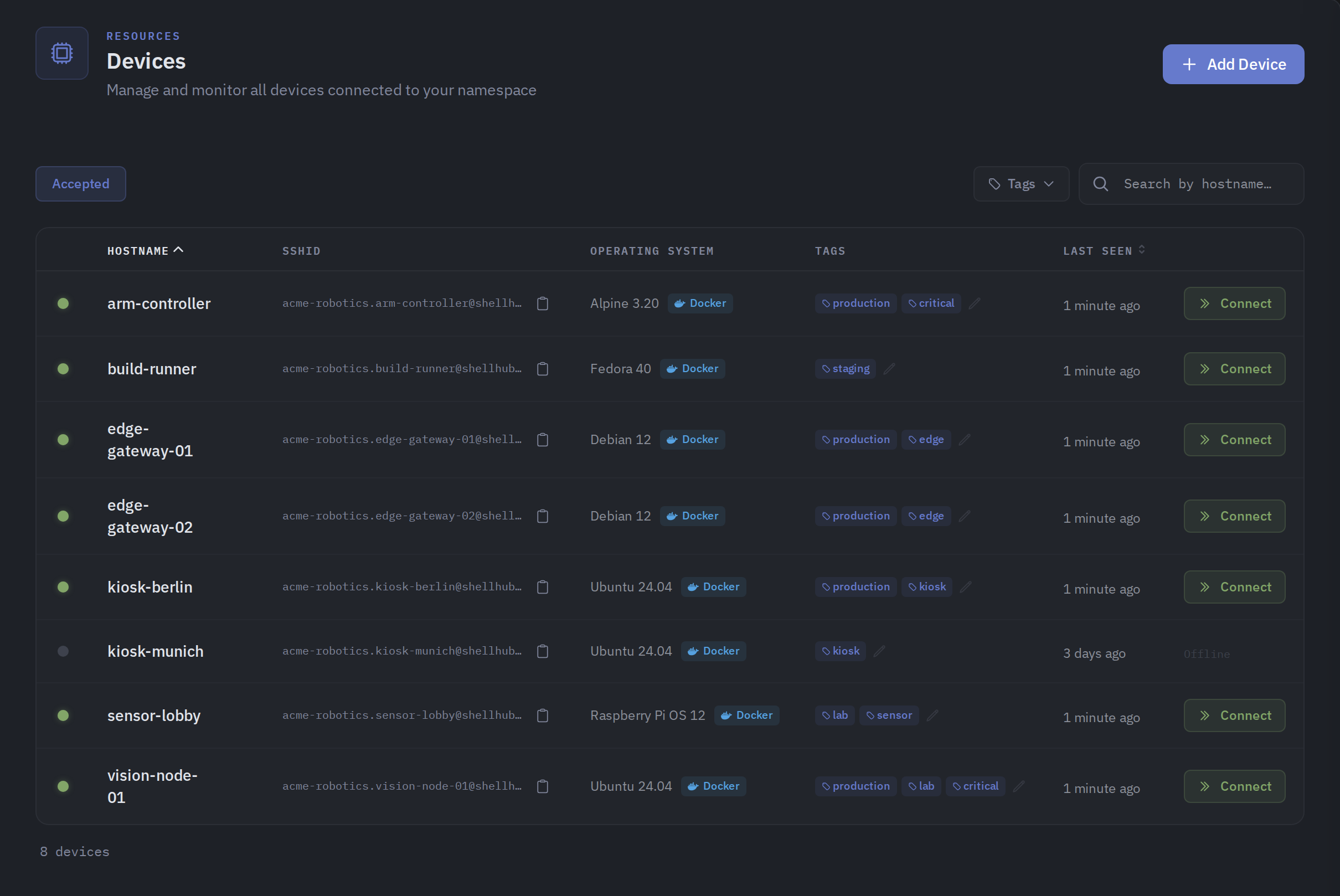Click the critical tag on arm-controller

click(931, 303)
